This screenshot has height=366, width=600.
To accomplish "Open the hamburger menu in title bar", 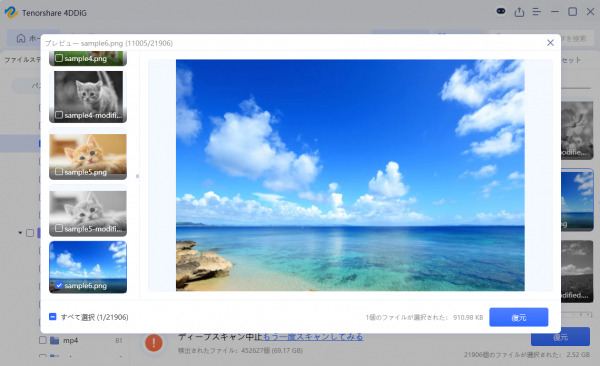I will [536, 12].
